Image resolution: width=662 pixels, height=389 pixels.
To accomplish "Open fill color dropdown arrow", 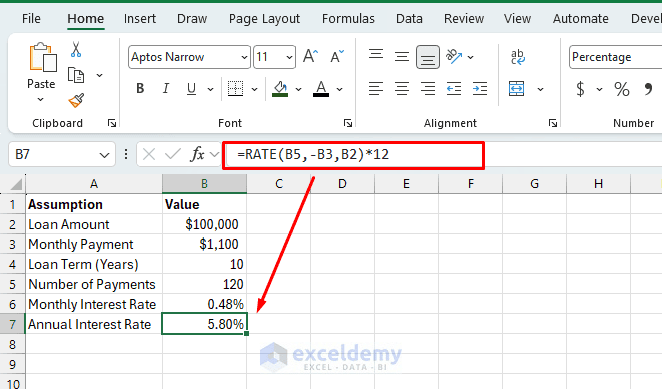I will point(298,89).
